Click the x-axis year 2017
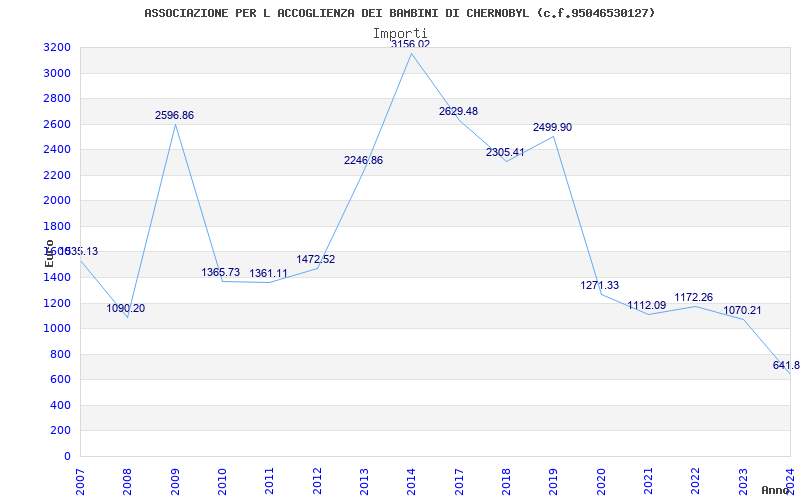This screenshot has width=800, height=500. (x=459, y=482)
